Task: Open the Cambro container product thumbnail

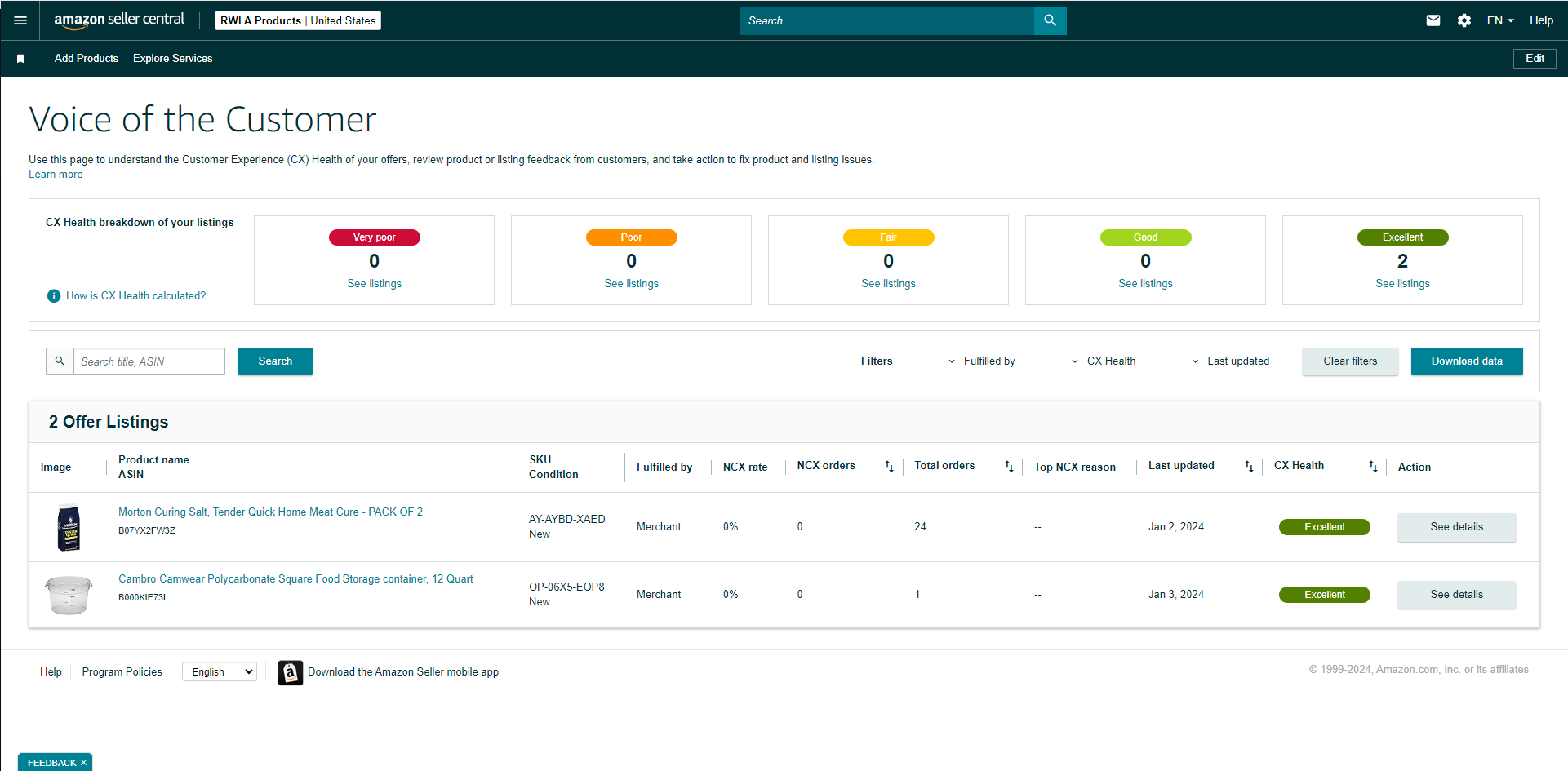Action: tap(69, 596)
